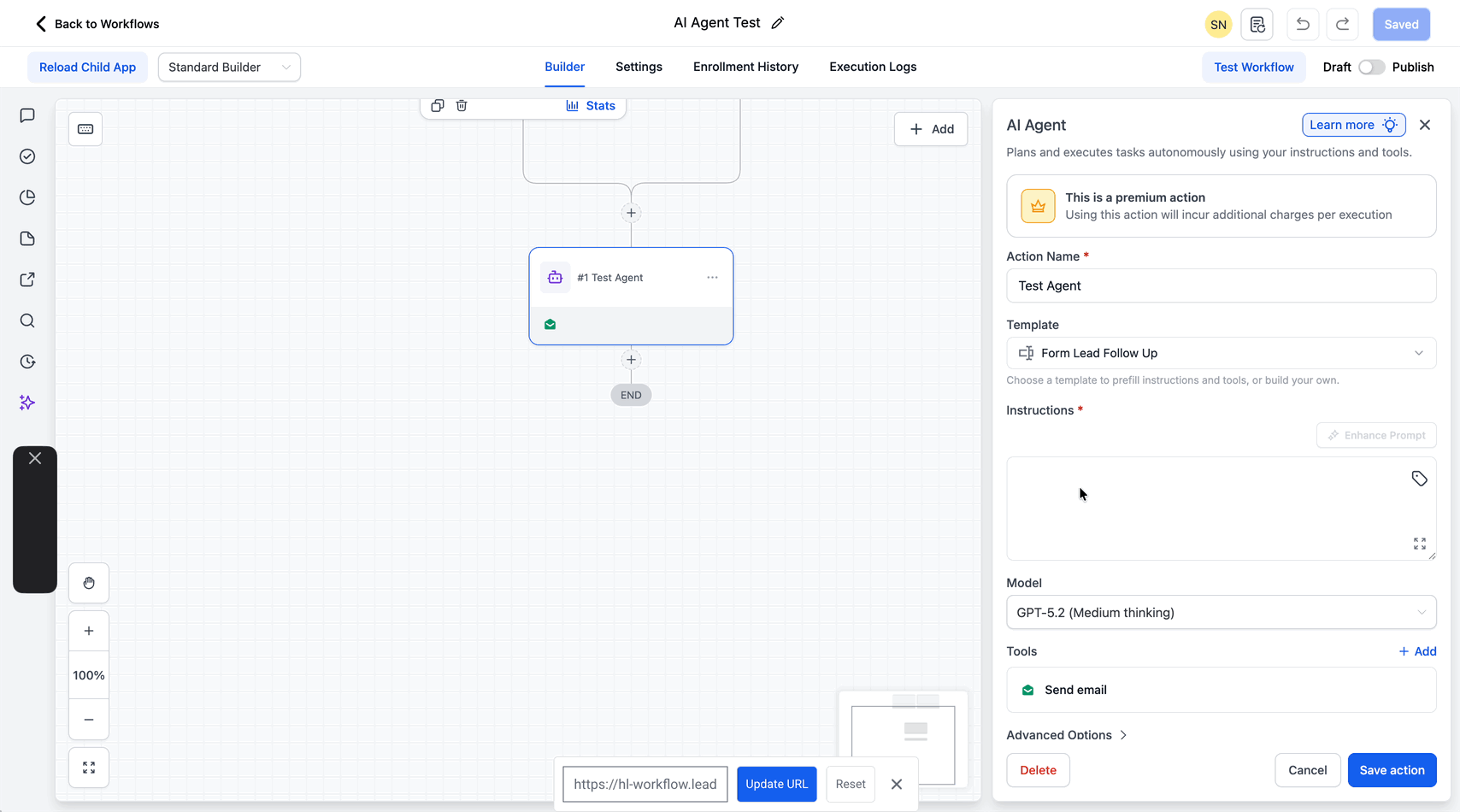Open the Model dropdown GPT-5.2
The image size is (1460, 812).
pos(1221,613)
